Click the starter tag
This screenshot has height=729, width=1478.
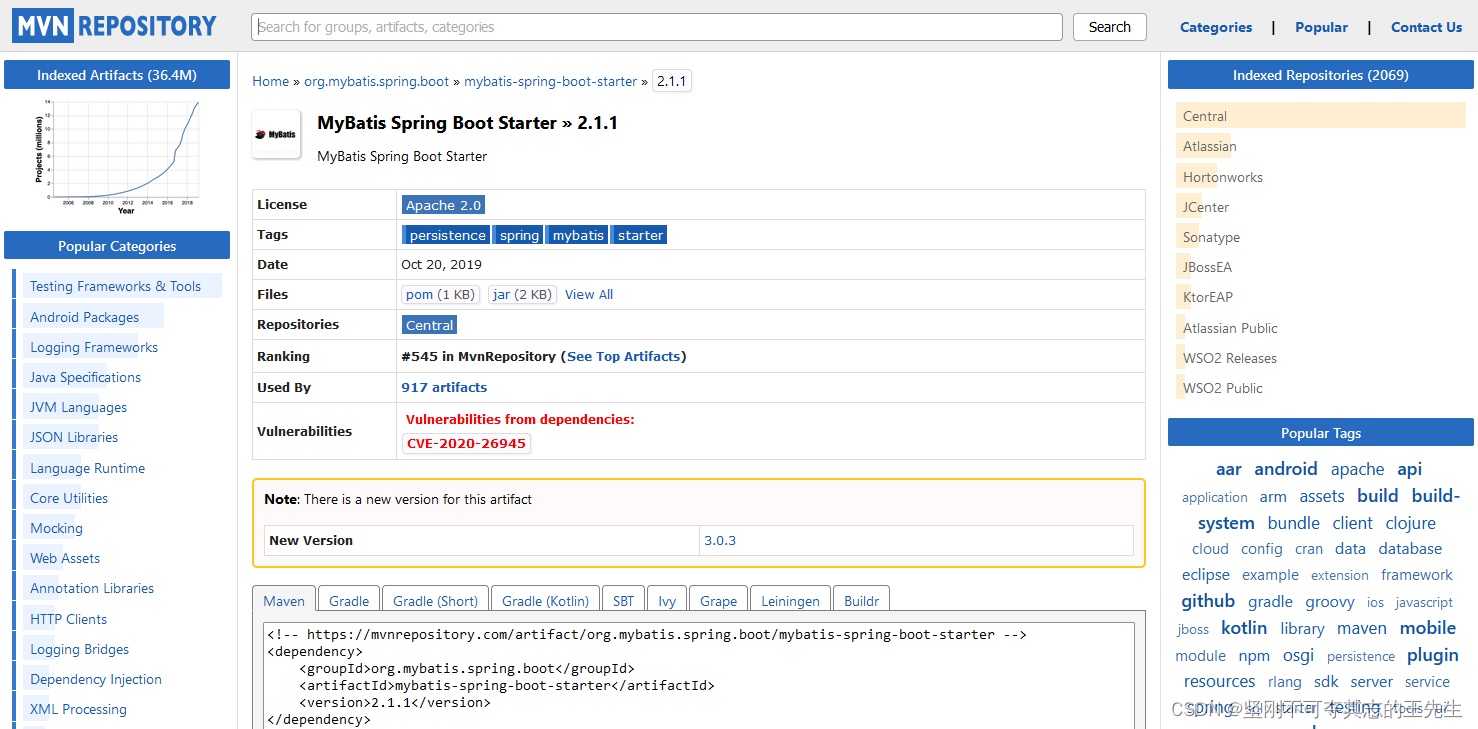640,235
